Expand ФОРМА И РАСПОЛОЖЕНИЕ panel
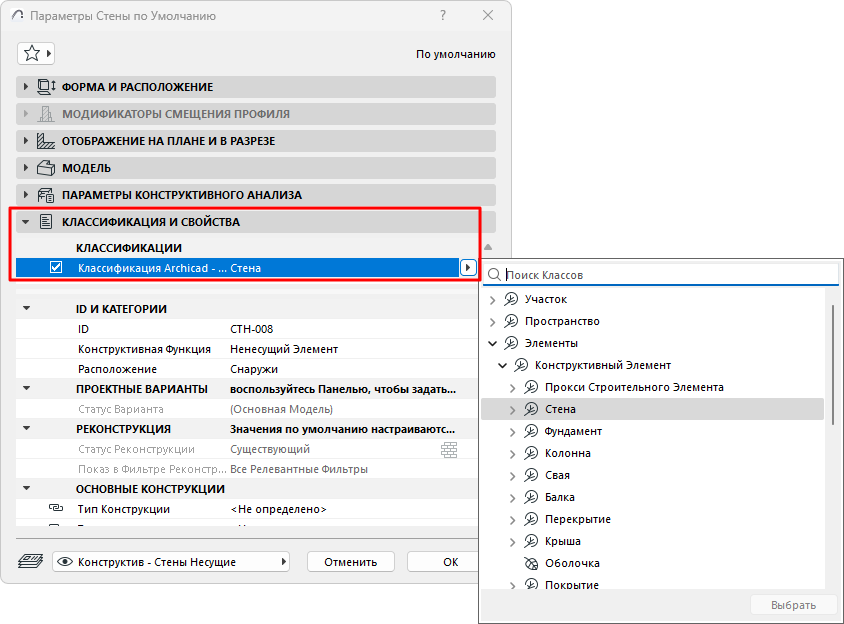The image size is (844, 624). tap(25, 87)
